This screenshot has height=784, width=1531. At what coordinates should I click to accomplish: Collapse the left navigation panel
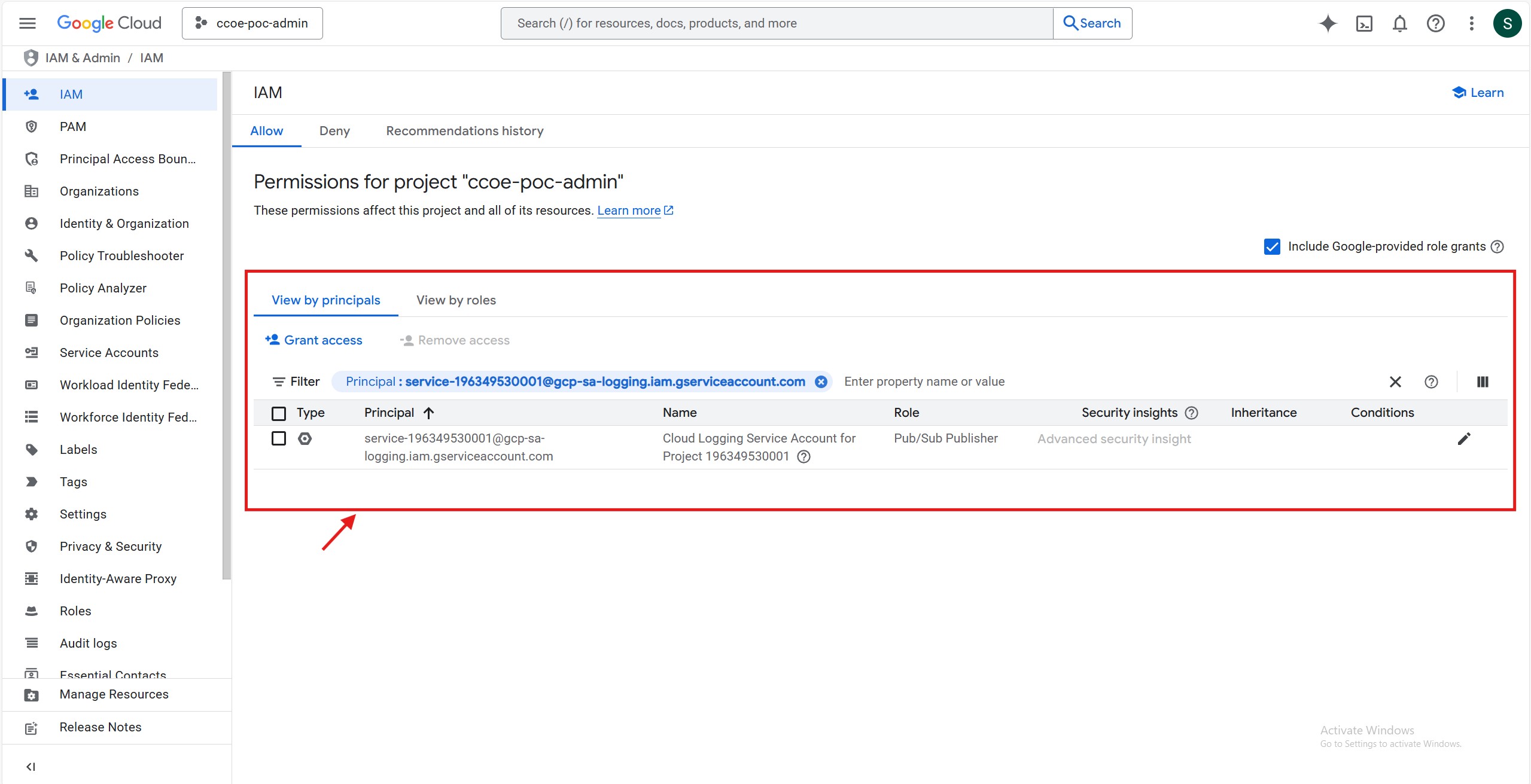31,767
